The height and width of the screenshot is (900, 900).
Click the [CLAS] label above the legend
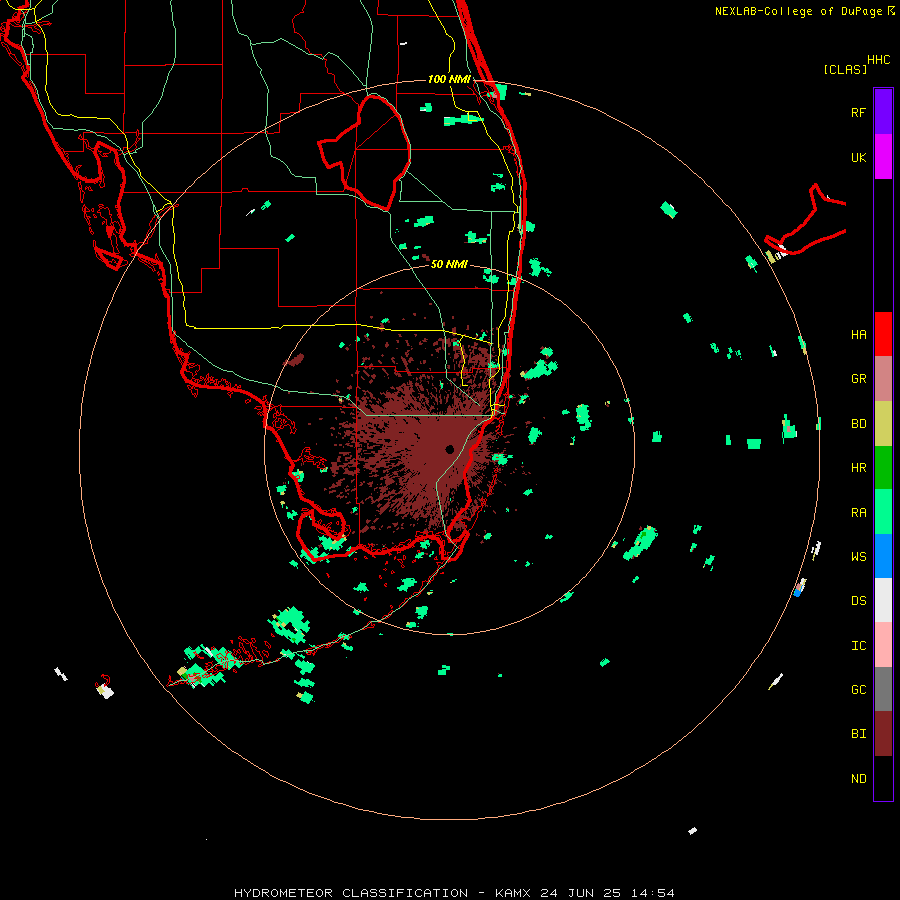pos(845,69)
